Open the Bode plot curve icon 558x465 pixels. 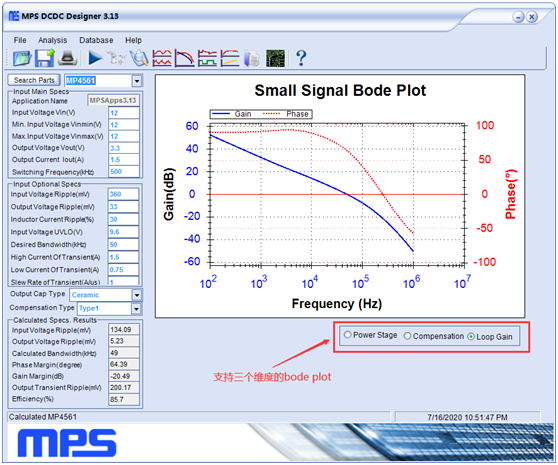[185, 58]
